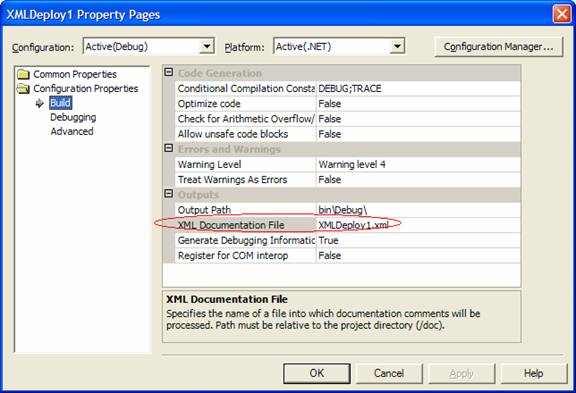Click the Output Path value bin\Debug\
Viewport: 576px width, 393px height.
coord(418,210)
